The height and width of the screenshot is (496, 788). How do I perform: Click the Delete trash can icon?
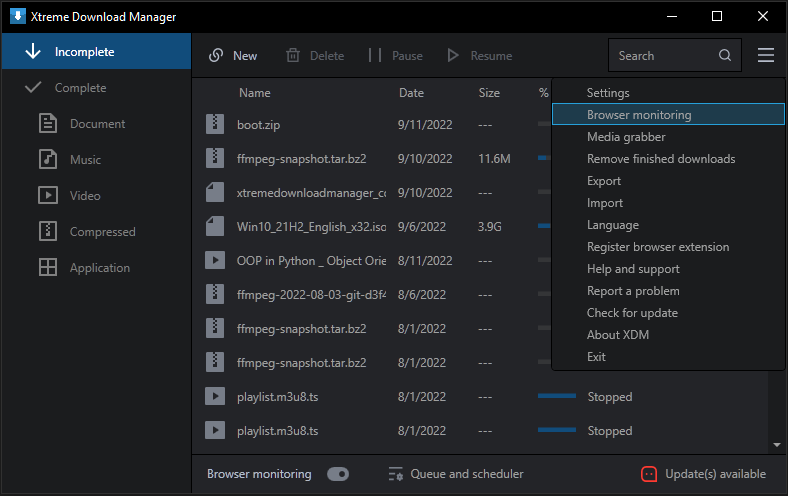pyautogui.click(x=293, y=55)
